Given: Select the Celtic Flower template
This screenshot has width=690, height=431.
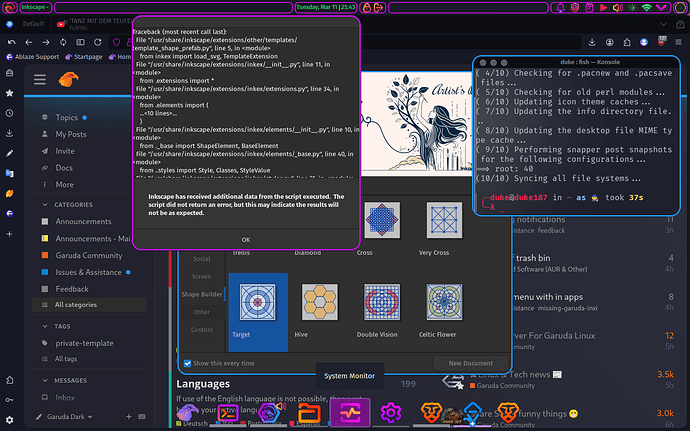Looking at the screenshot, I should click(x=444, y=302).
